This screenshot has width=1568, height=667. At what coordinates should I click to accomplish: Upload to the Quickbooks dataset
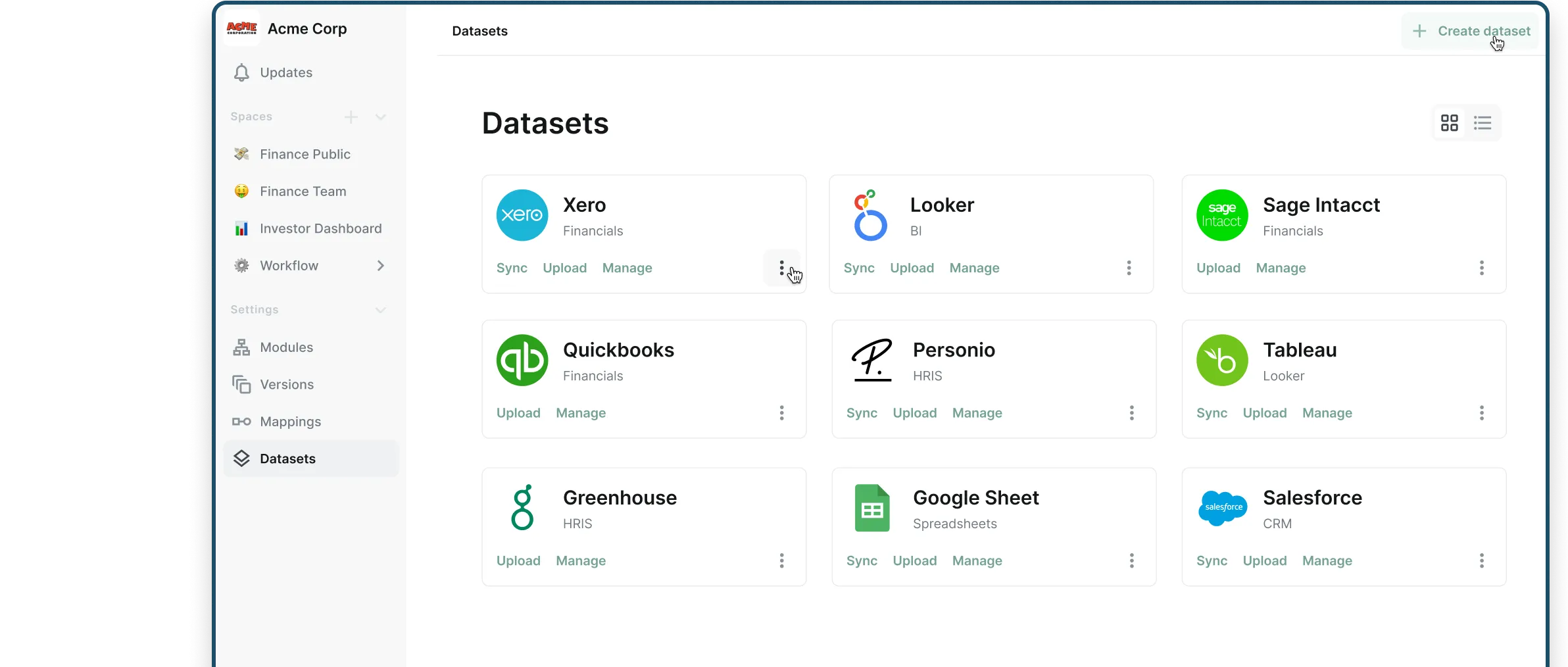pos(518,413)
